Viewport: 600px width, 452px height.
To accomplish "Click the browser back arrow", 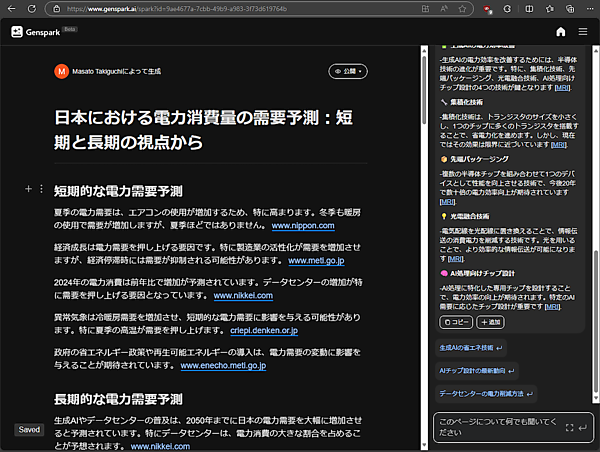I will (12, 8).
